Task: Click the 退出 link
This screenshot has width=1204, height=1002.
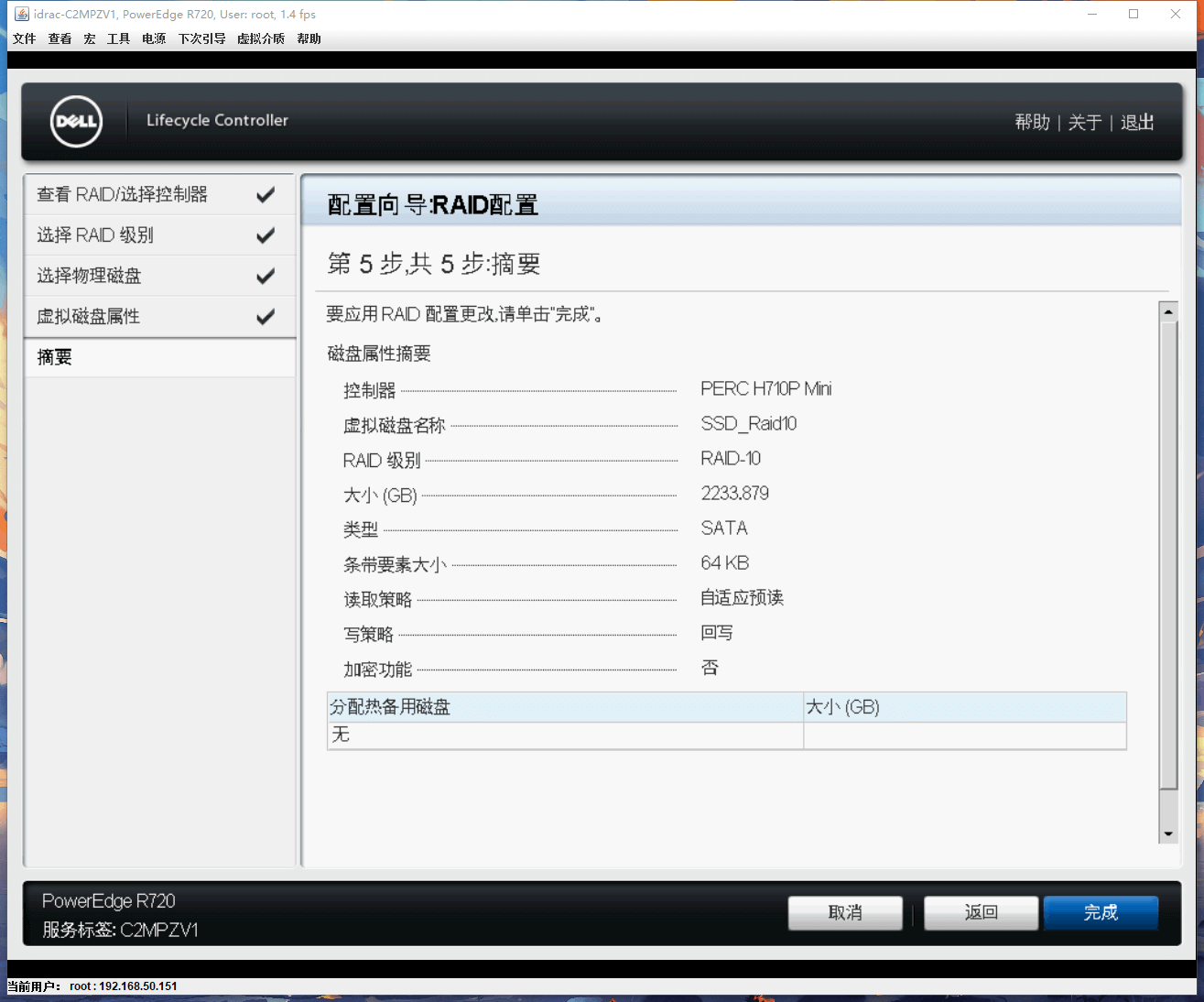Action: coord(1137,122)
